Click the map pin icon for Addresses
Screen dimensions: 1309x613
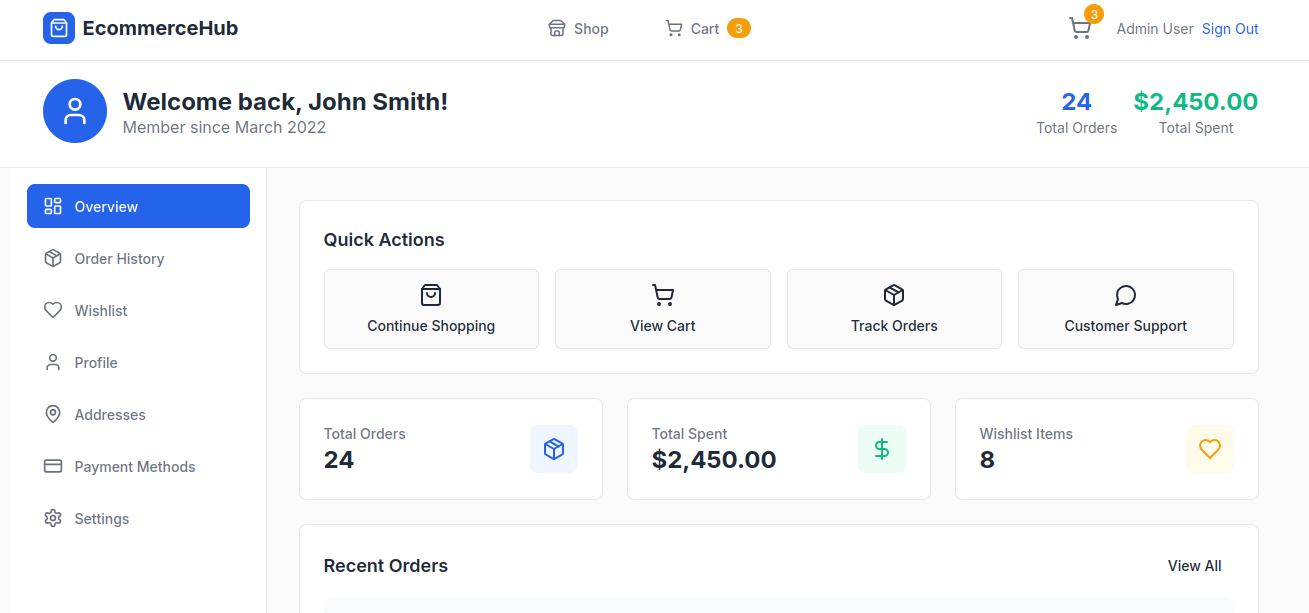[53, 415]
